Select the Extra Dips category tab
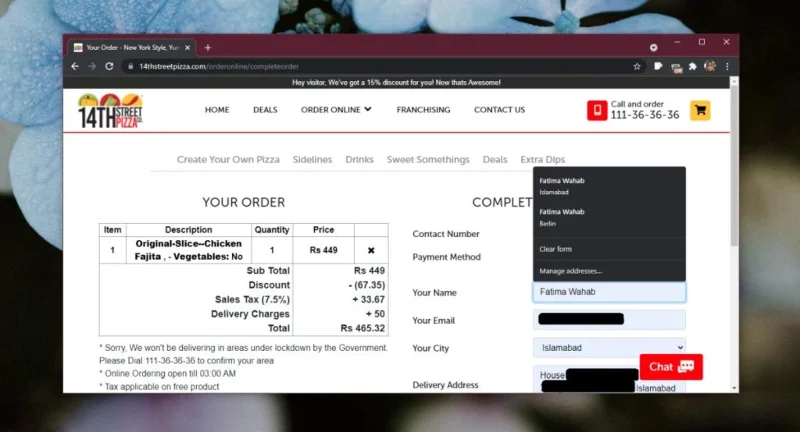 pyautogui.click(x=542, y=160)
